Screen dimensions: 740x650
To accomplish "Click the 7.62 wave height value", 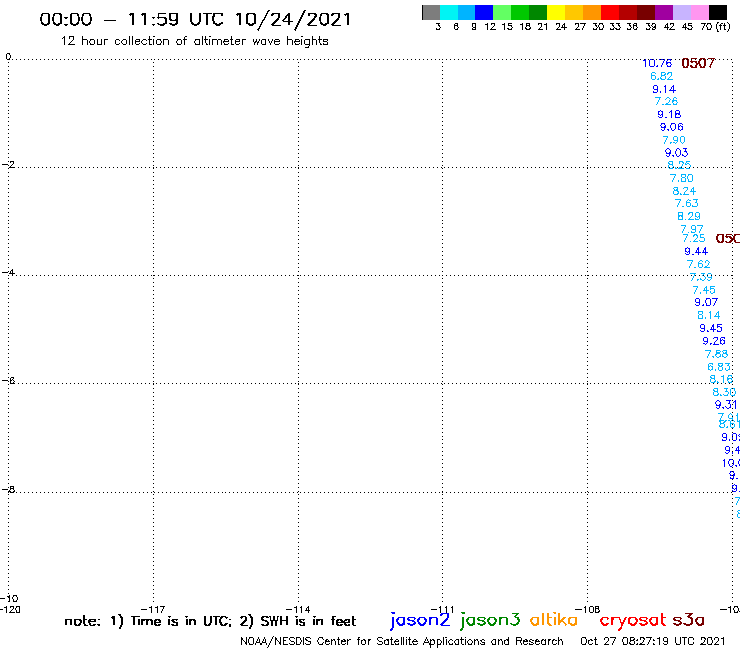I will (698, 264).
